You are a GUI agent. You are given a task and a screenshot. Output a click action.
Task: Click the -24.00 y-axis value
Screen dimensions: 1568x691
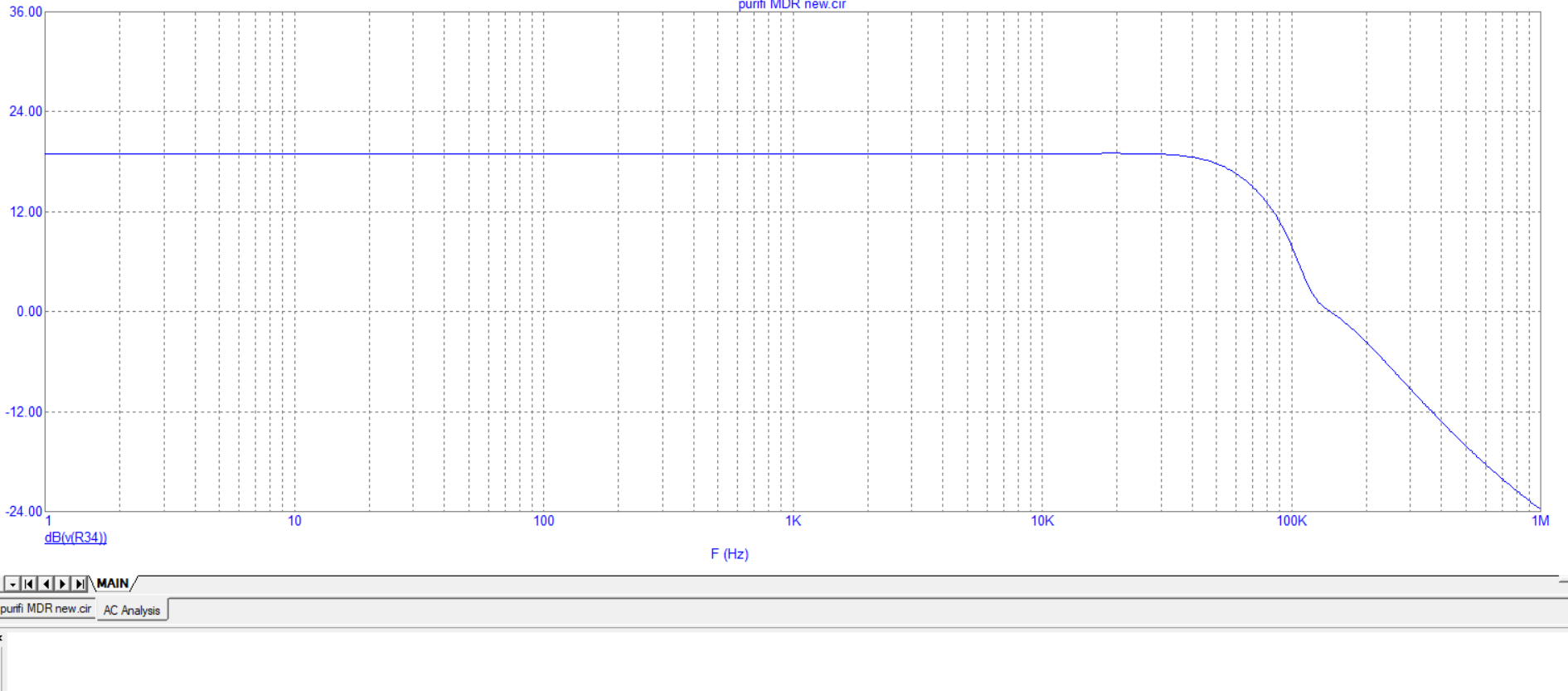pyautogui.click(x=24, y=512)
